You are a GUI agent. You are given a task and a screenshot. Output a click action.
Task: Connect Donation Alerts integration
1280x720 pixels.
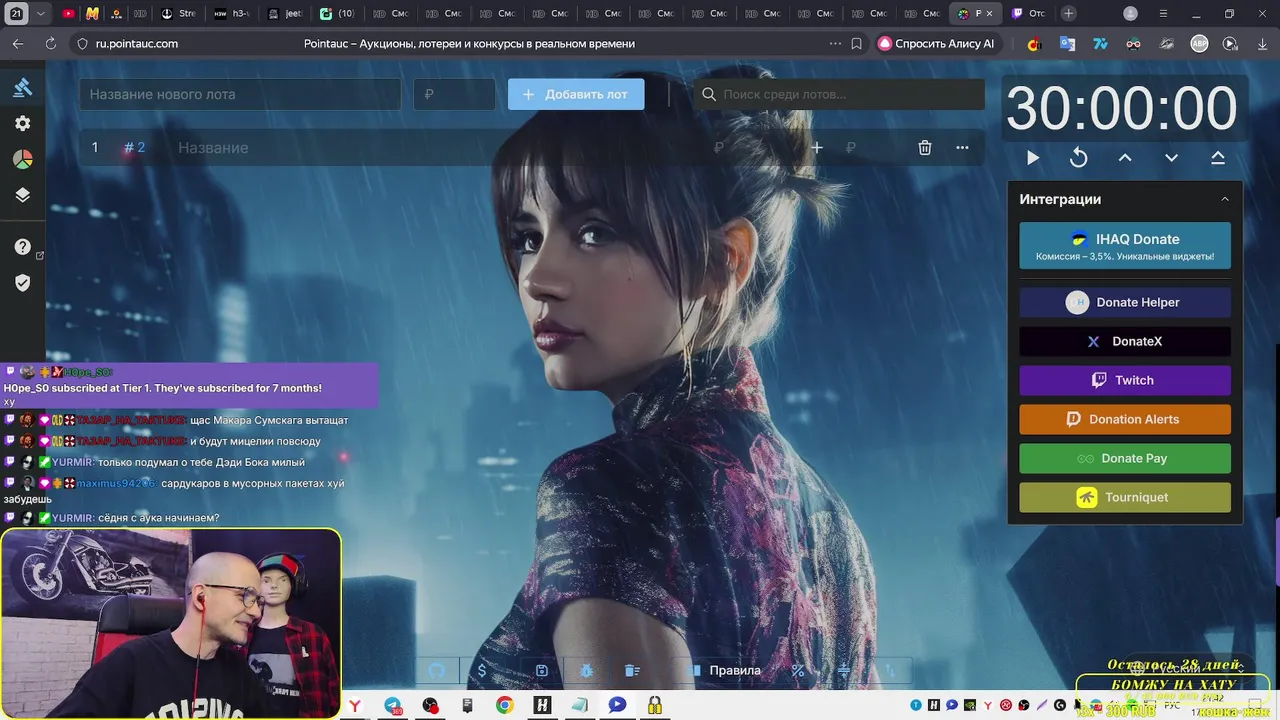pyautogui.click(x=1125, y=419)
